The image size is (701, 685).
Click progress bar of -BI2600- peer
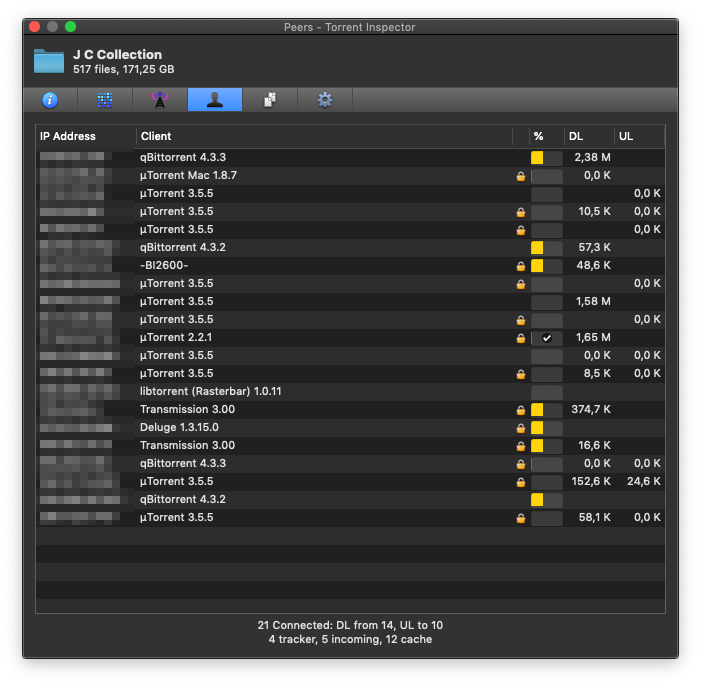coord(546,266)
